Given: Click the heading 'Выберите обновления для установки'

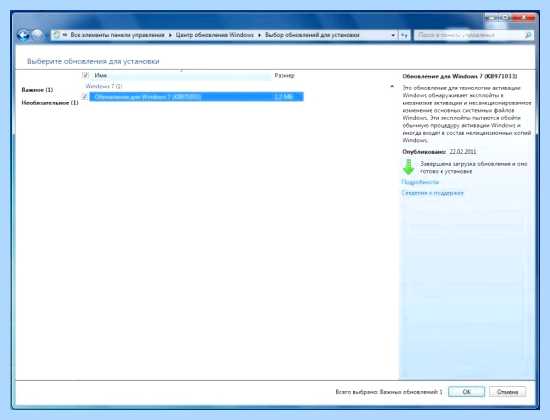Looking at the screenshot, I should point(93,61).
